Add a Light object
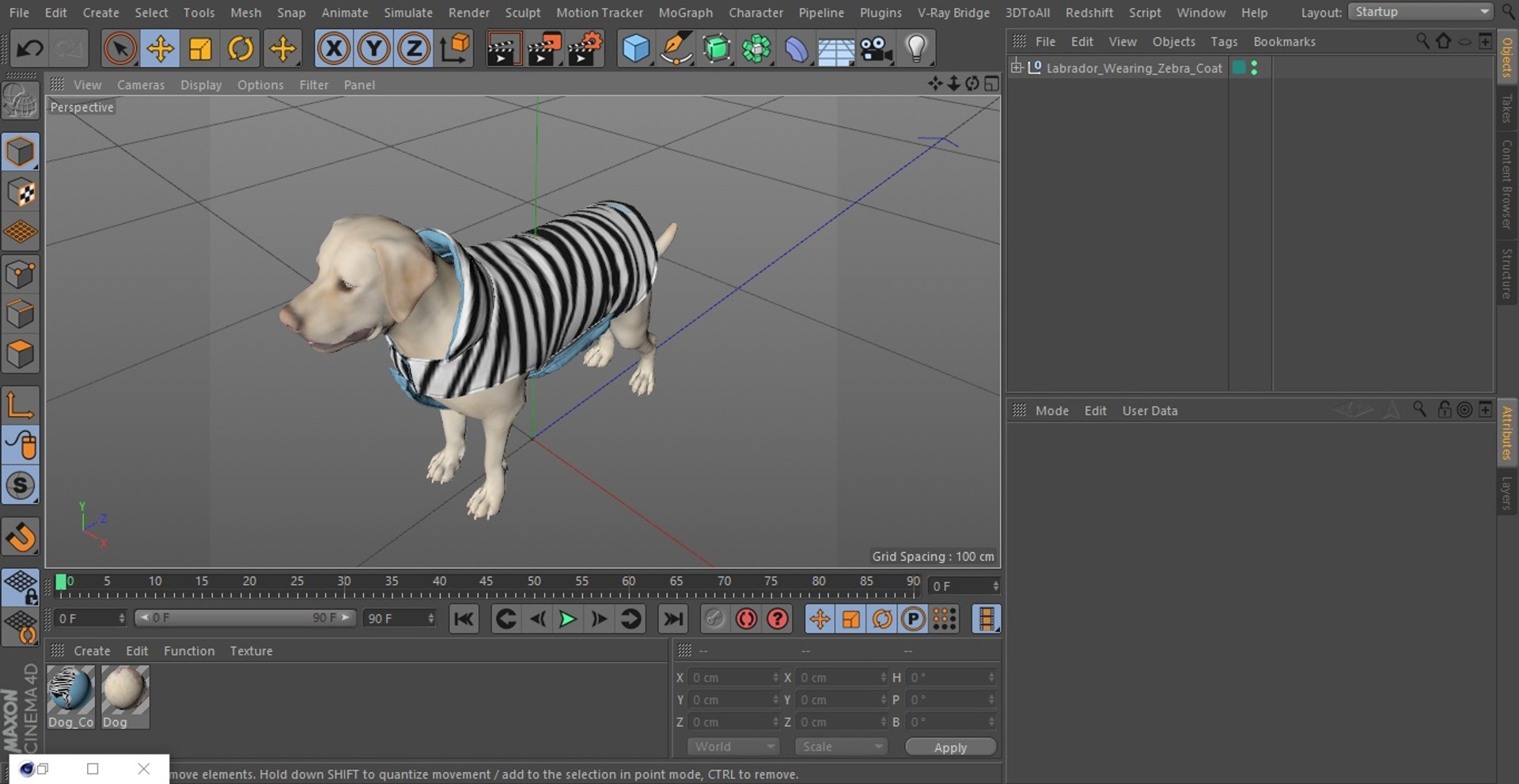 tap(916, 49)
